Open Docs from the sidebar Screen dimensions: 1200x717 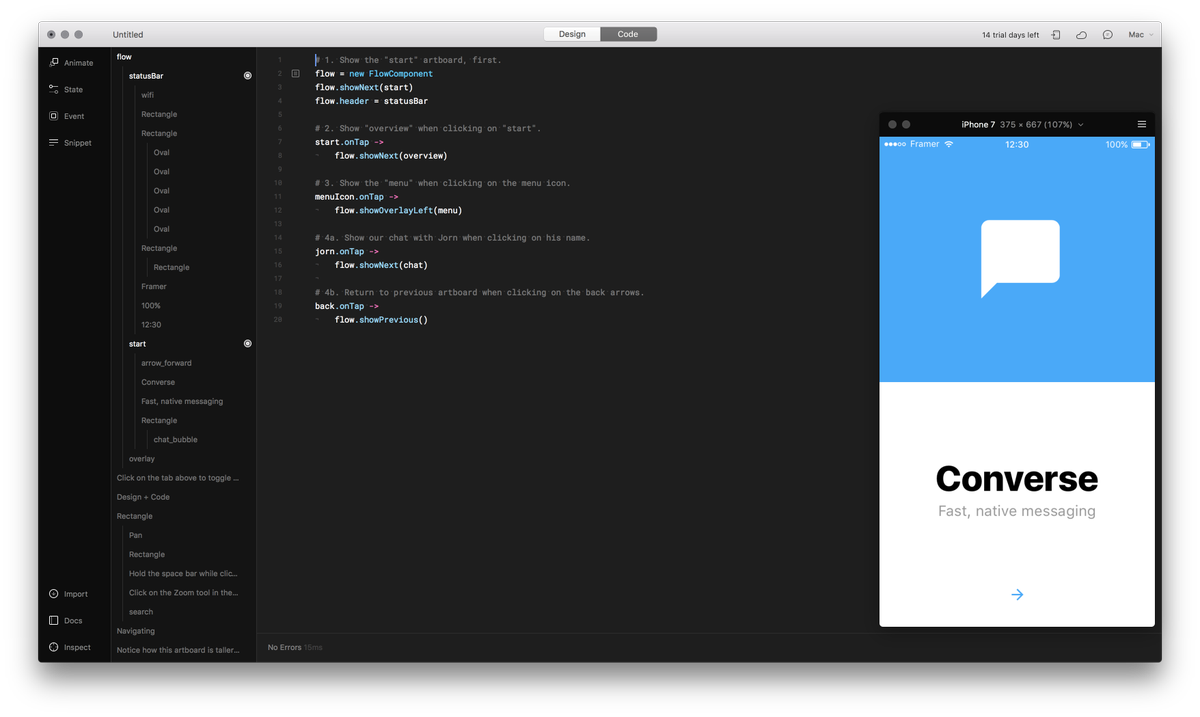coord(66,621)
